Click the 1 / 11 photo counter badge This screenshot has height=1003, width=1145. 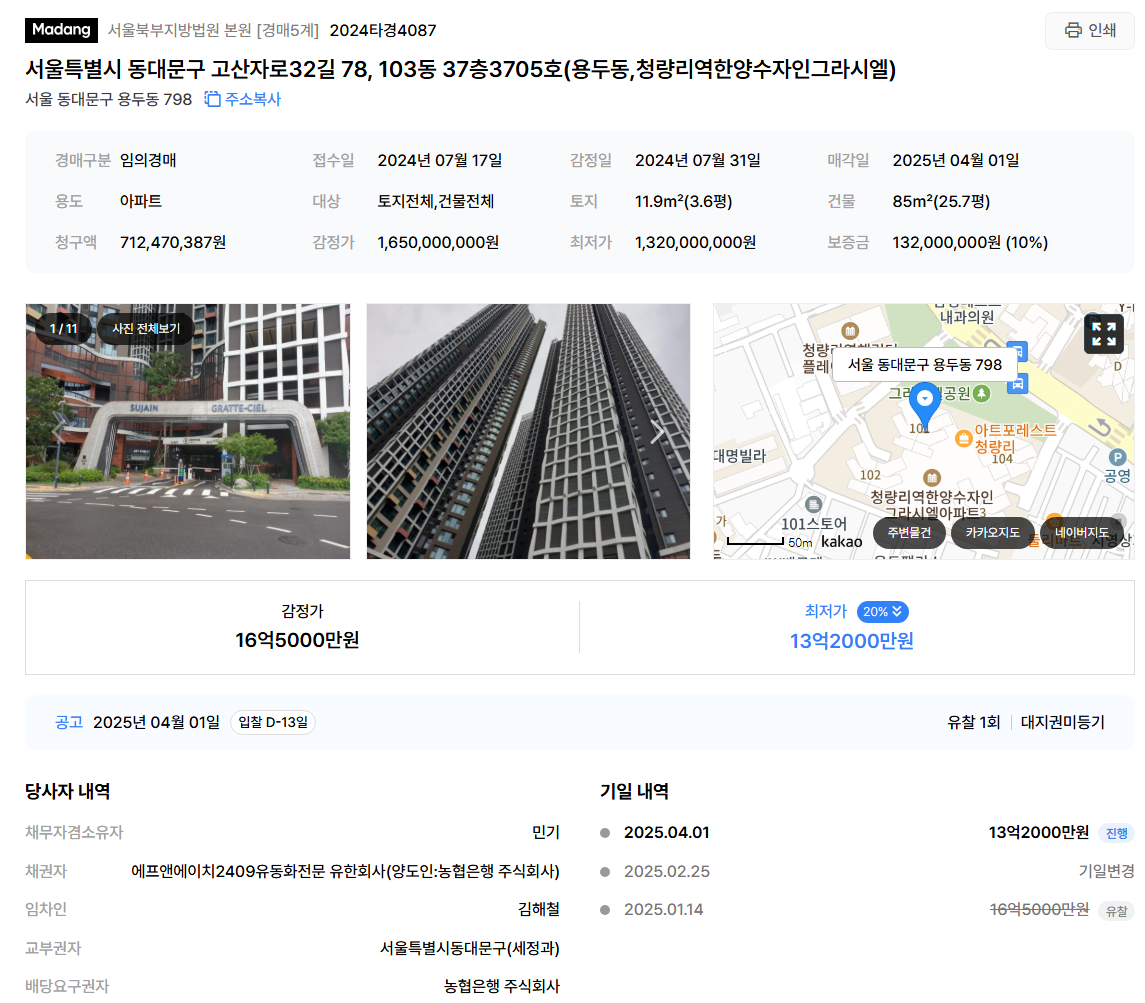point(64,328)
